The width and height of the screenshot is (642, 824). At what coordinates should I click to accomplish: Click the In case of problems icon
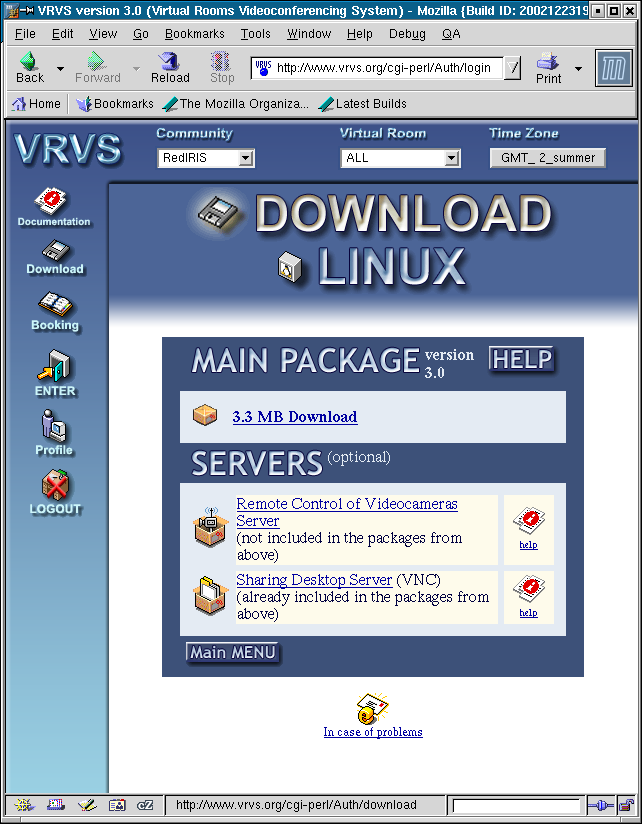tap(372, 708)
